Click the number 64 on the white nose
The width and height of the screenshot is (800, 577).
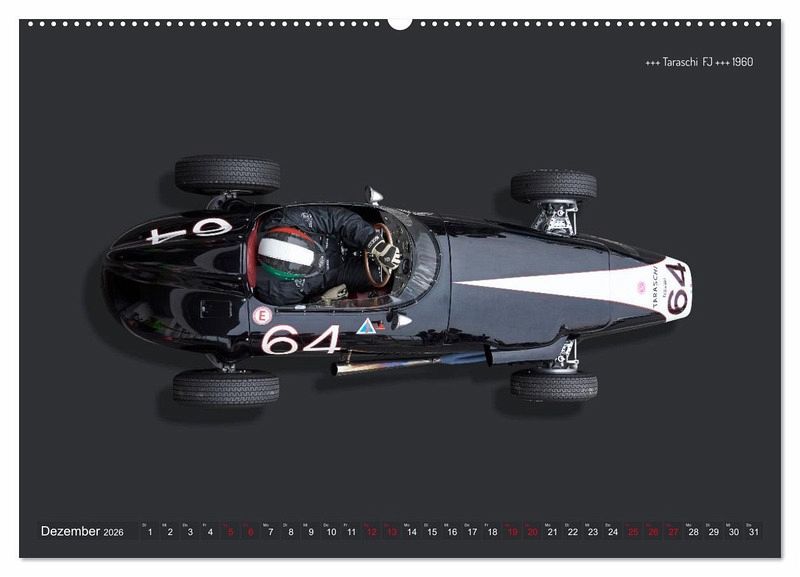coord(677,289)
